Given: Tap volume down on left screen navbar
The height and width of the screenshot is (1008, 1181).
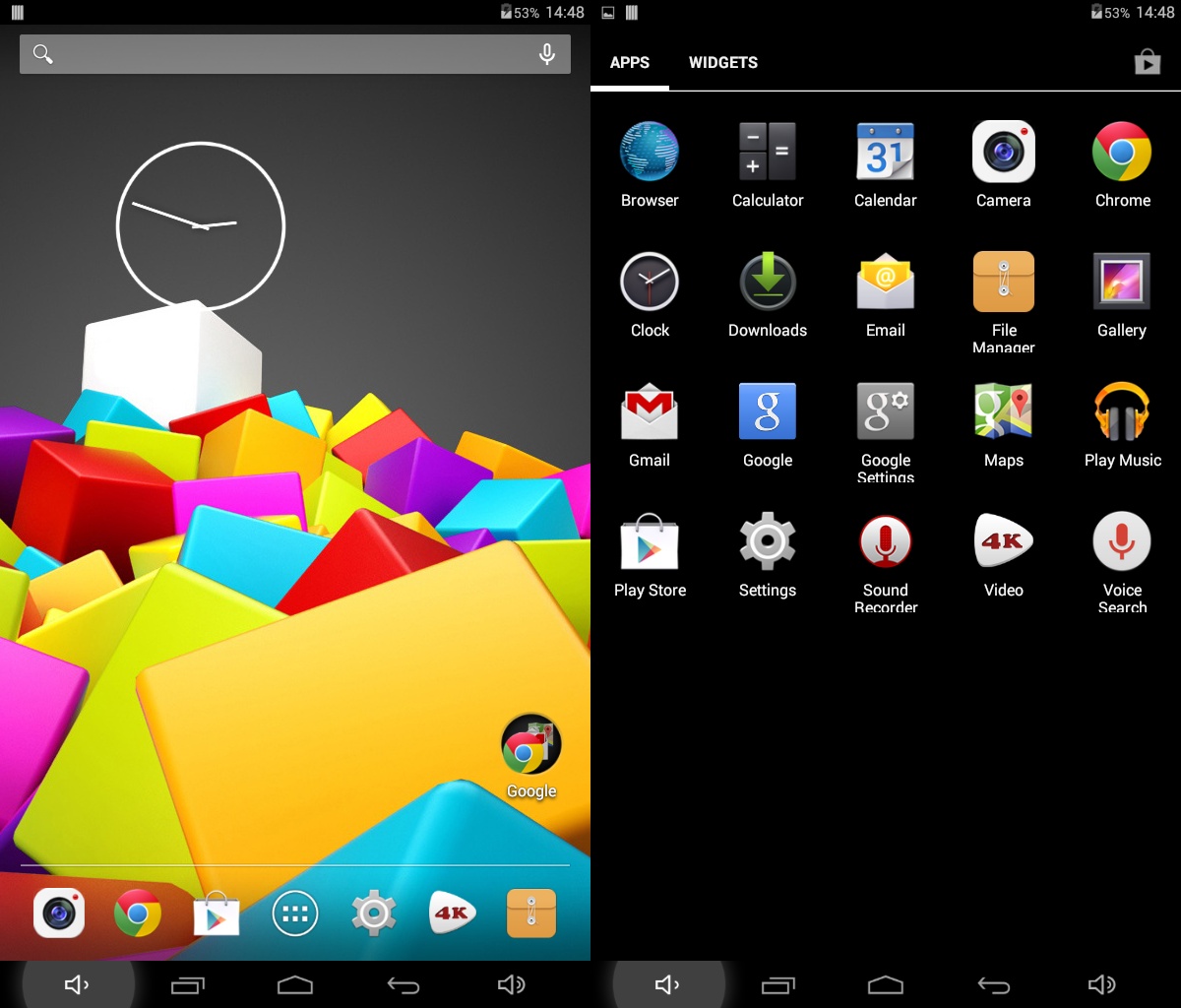Looking at the screenshot, I should (77, 984).
